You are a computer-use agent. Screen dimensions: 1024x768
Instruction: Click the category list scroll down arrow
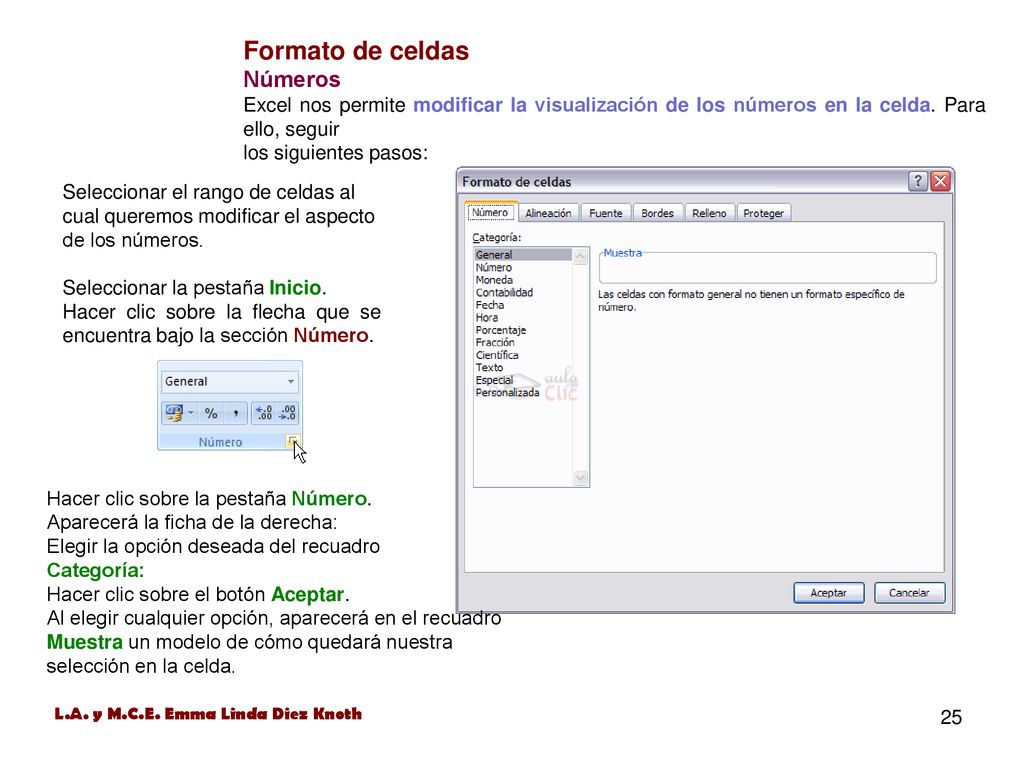tap(580, 478)
